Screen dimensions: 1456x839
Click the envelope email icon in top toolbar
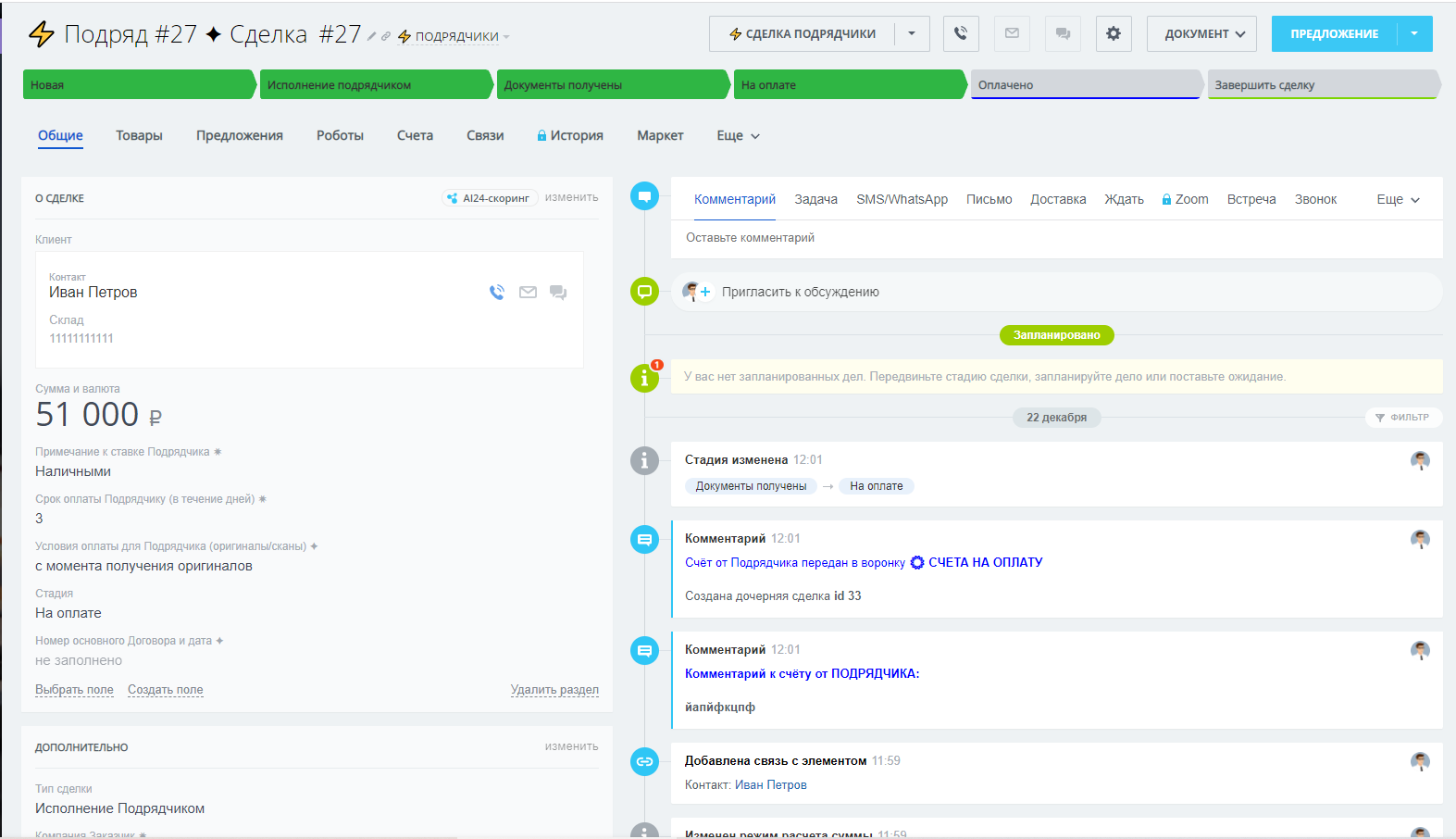pos(1012,34)
